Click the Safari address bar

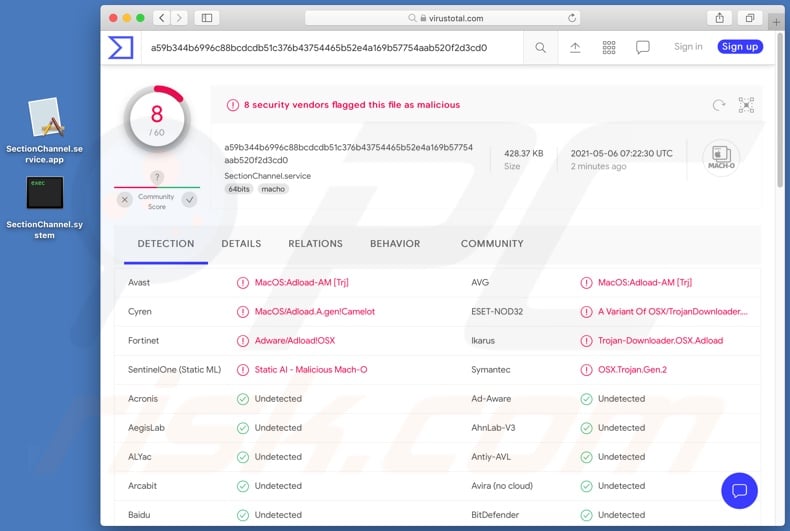(442, 18)
